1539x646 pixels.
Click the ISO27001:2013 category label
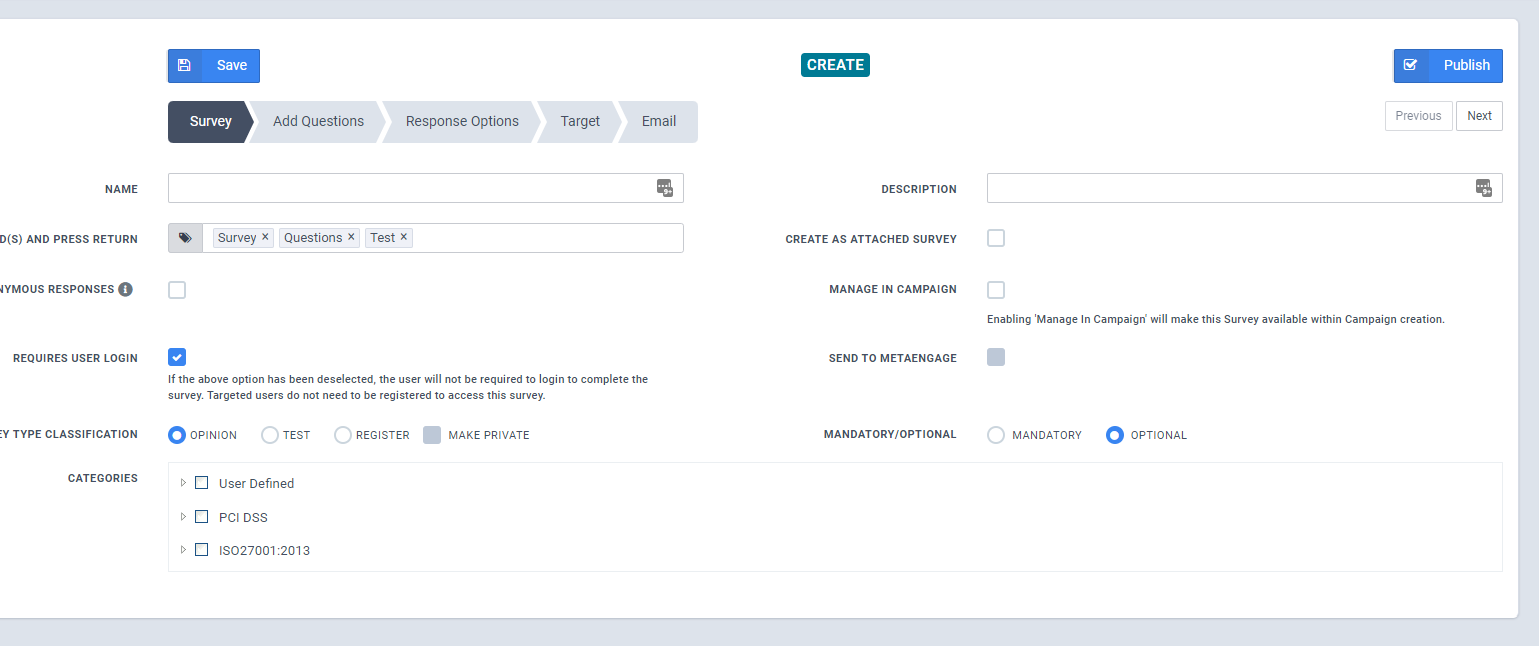tap(264, 550)
